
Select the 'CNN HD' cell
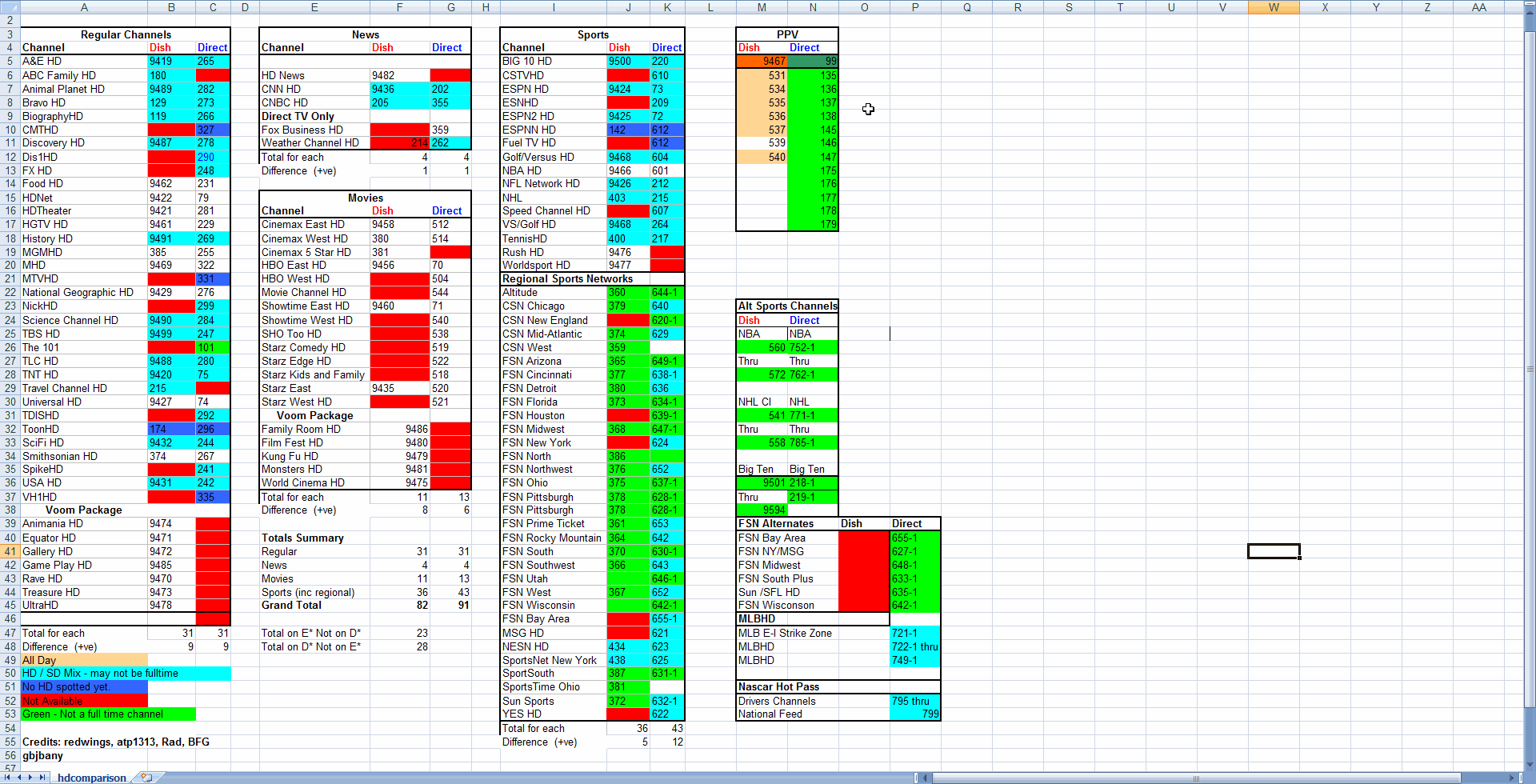pos(314,89)
